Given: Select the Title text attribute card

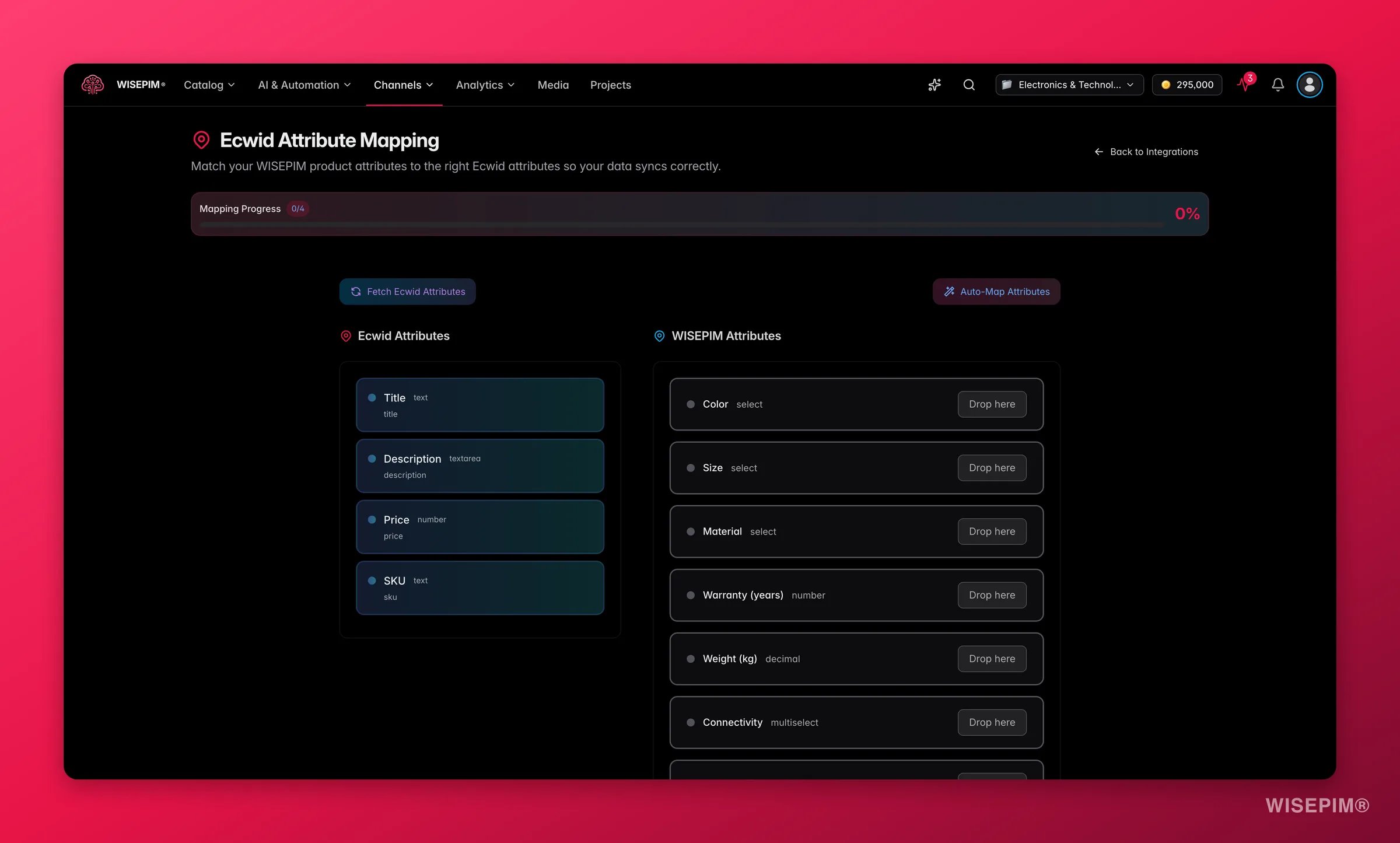Looking at the screenshot, I should coord(480,405).
